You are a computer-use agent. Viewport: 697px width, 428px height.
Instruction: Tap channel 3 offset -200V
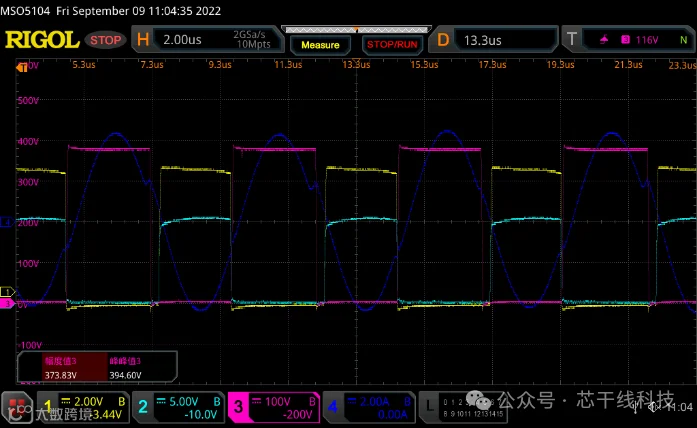(x=297, y=415)
